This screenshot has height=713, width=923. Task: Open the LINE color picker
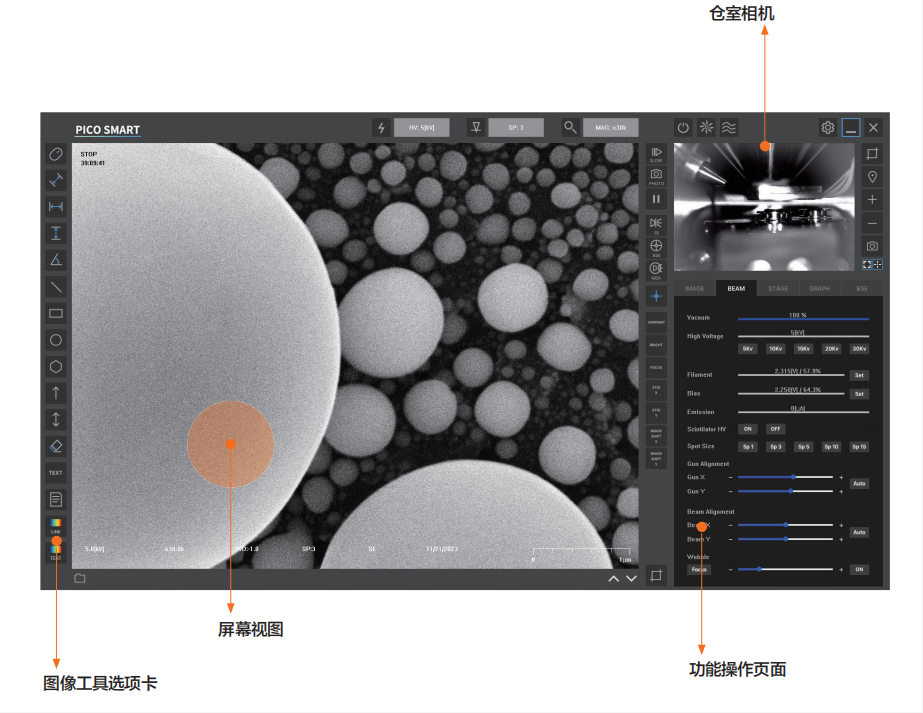pos(56,525)
